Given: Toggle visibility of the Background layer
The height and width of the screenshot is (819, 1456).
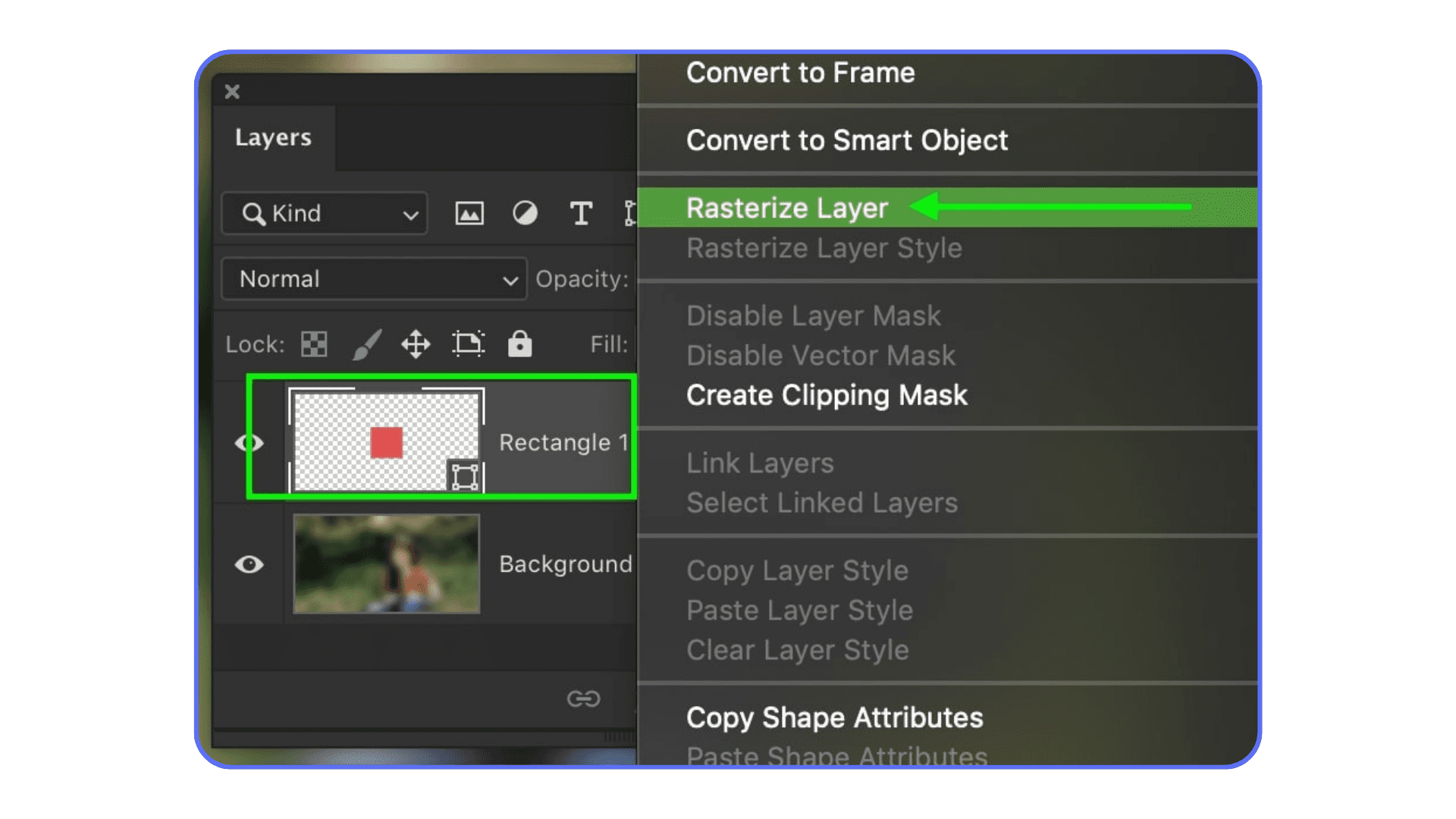Looking at the screenshot, I should pos(248,564).
